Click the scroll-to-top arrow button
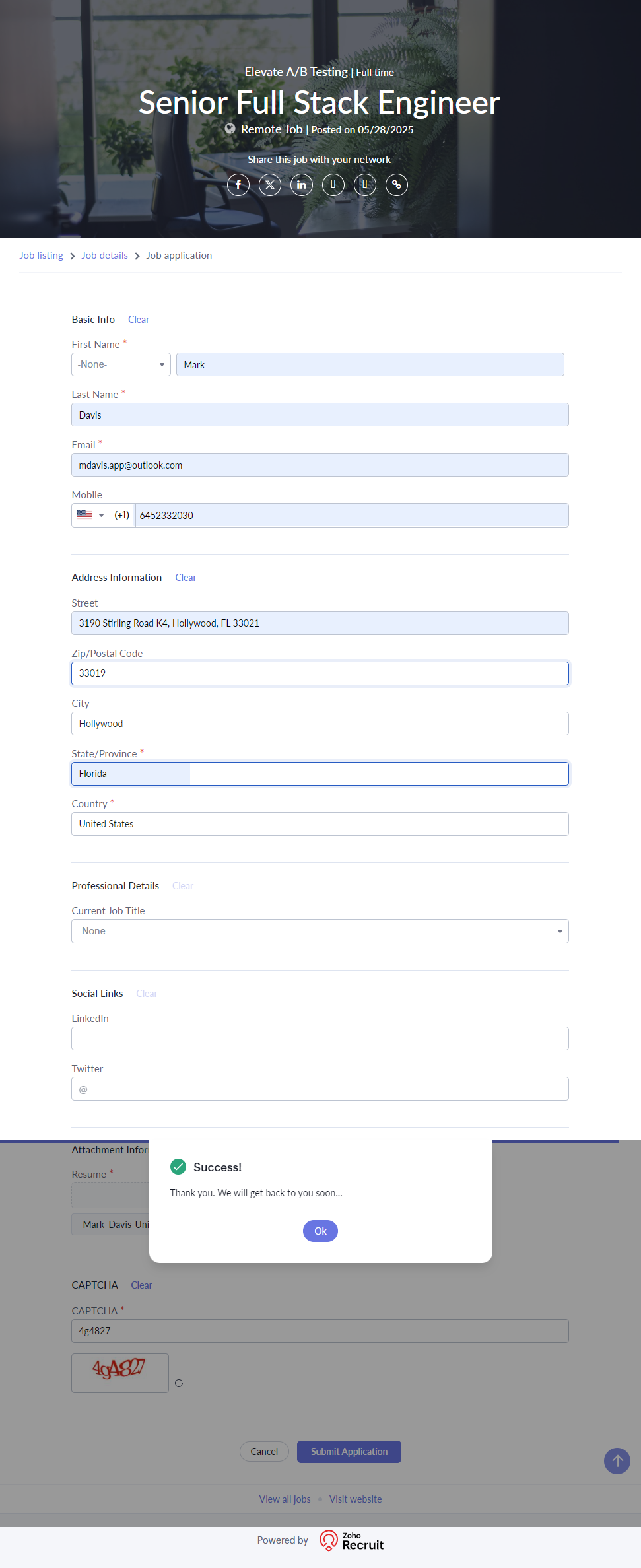 [617, 1461]
